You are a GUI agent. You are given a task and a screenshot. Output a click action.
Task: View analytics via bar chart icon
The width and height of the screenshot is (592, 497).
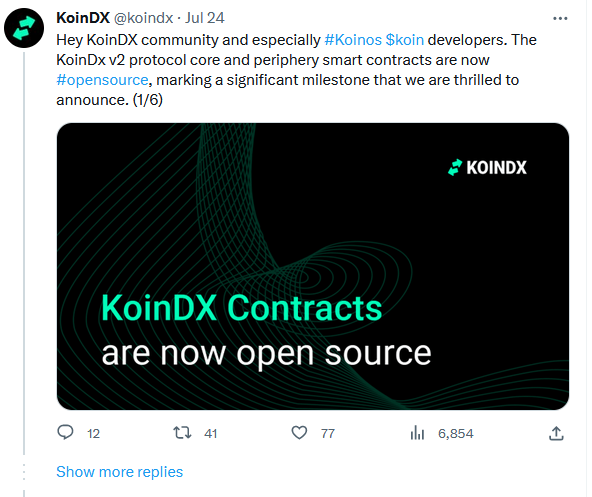417,433
